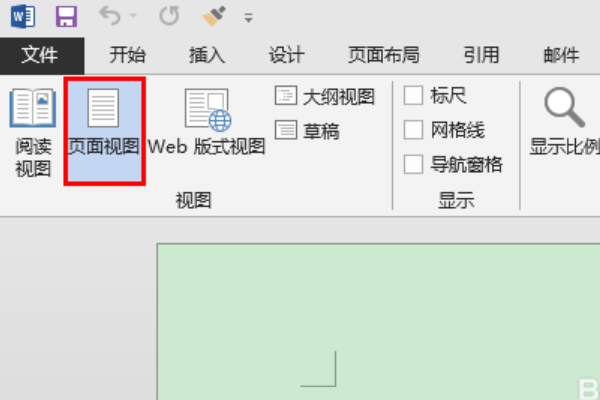The image size is (600, 400).
Task: Open the Zoom magnifier (显示比例)
Action: point(565,122)
